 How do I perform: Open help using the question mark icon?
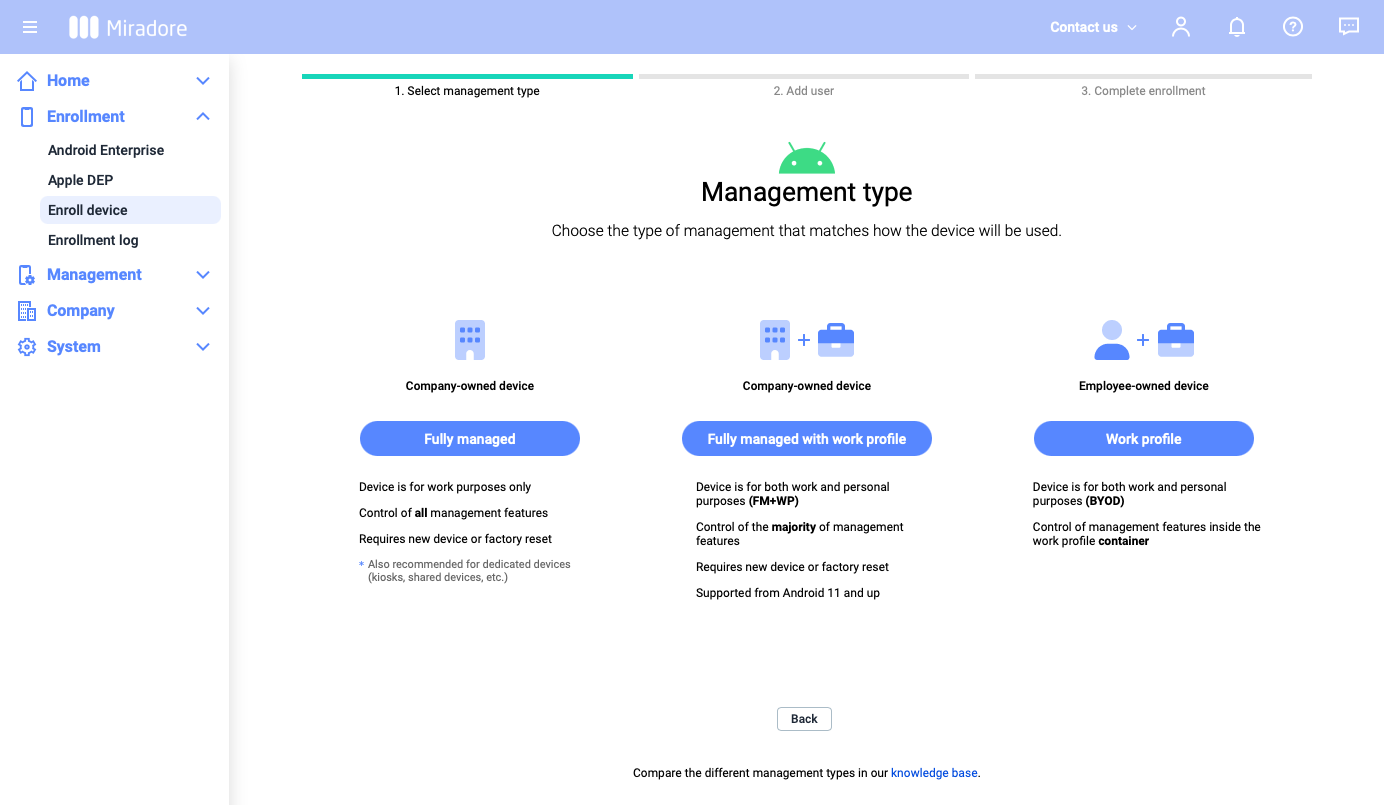(1292, 27)
